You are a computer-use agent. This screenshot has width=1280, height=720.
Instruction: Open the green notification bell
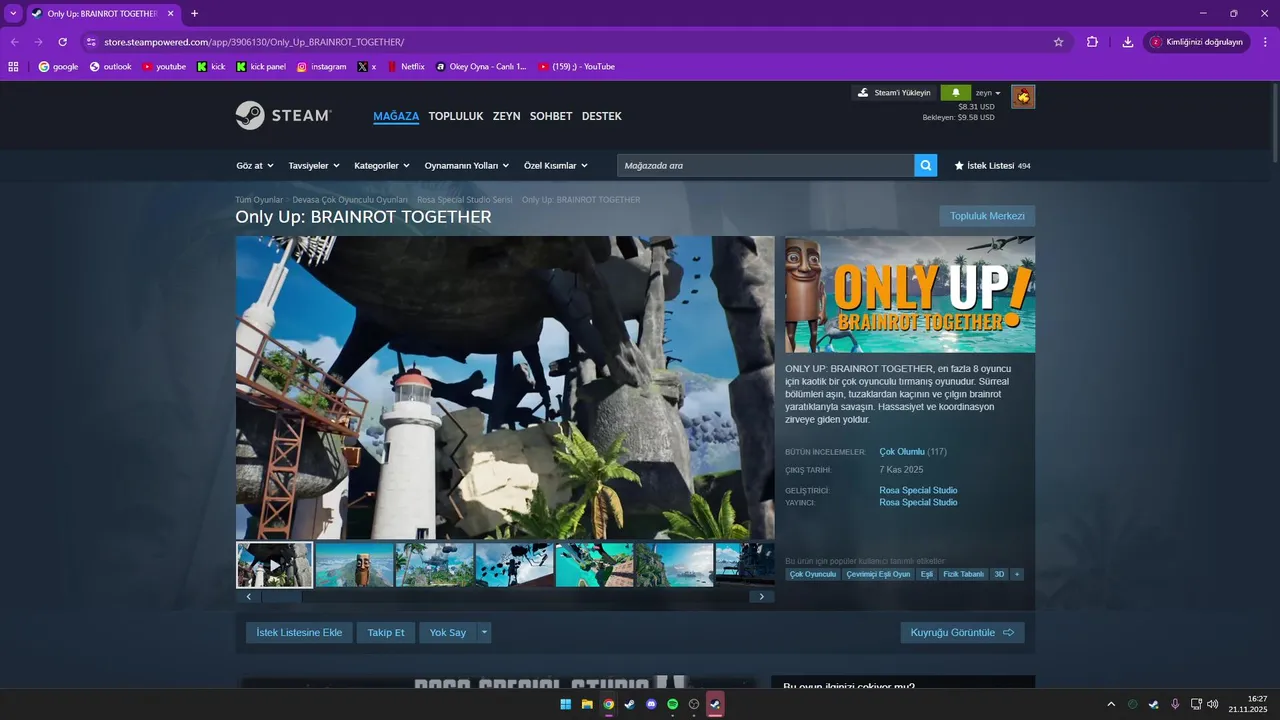click(x=955, y=92)
